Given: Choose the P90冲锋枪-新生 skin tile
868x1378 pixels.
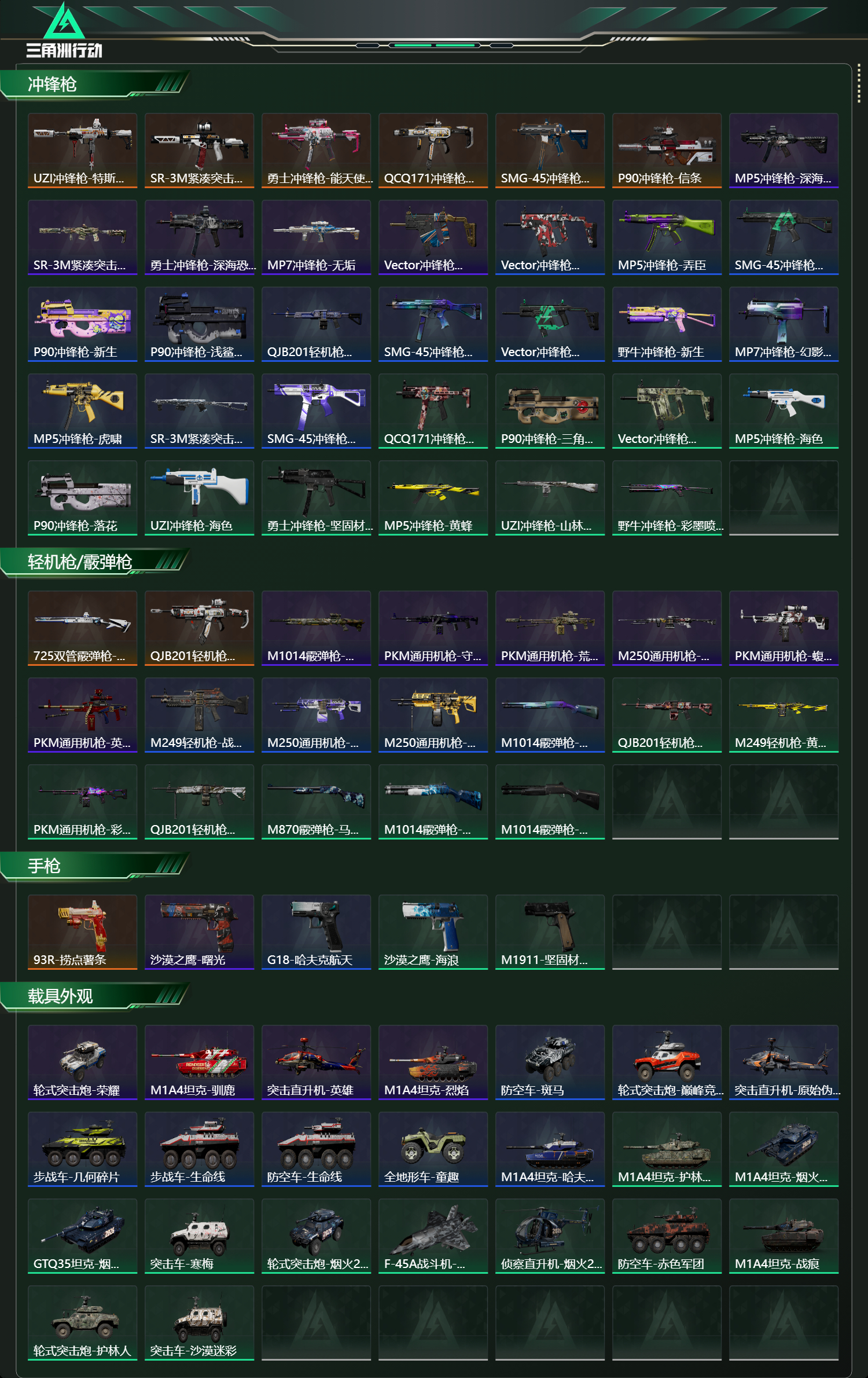Looking at the screenshot, I should [82, 324].
